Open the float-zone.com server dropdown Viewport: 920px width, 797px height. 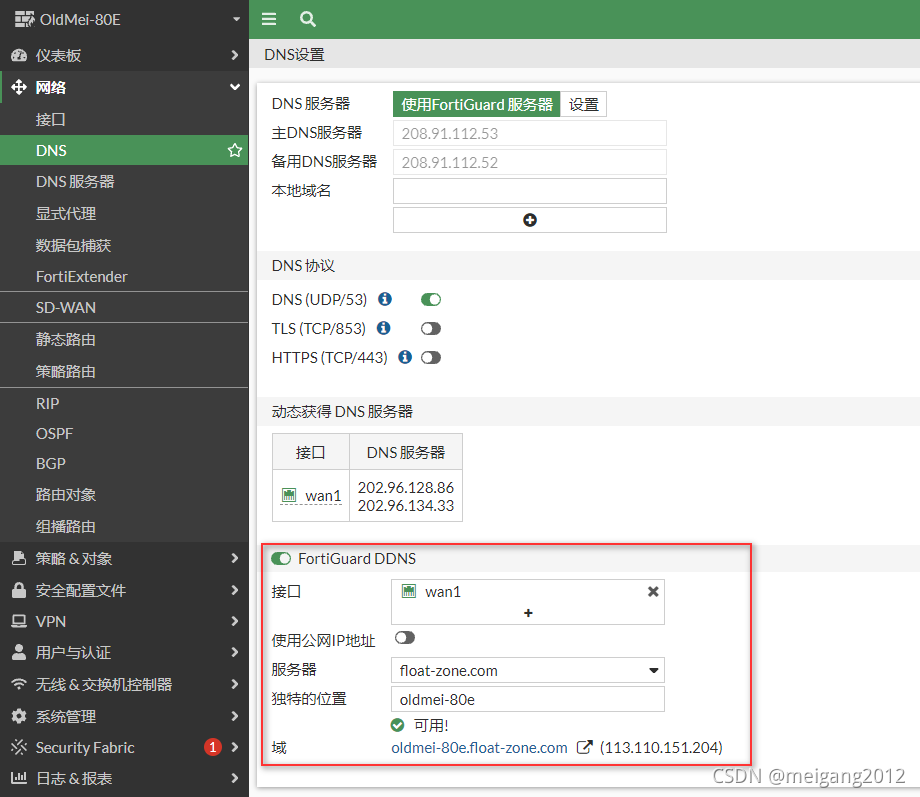[527, 670]
